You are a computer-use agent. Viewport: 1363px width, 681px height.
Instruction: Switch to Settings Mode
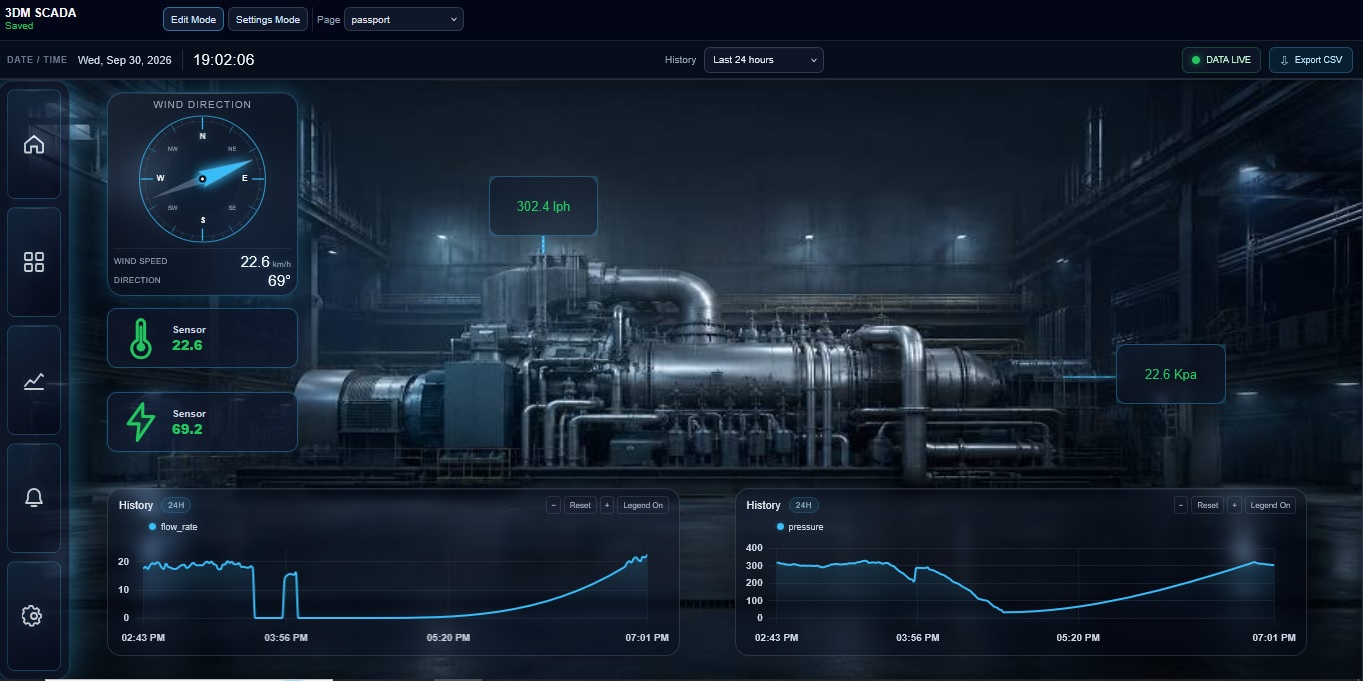268,19
